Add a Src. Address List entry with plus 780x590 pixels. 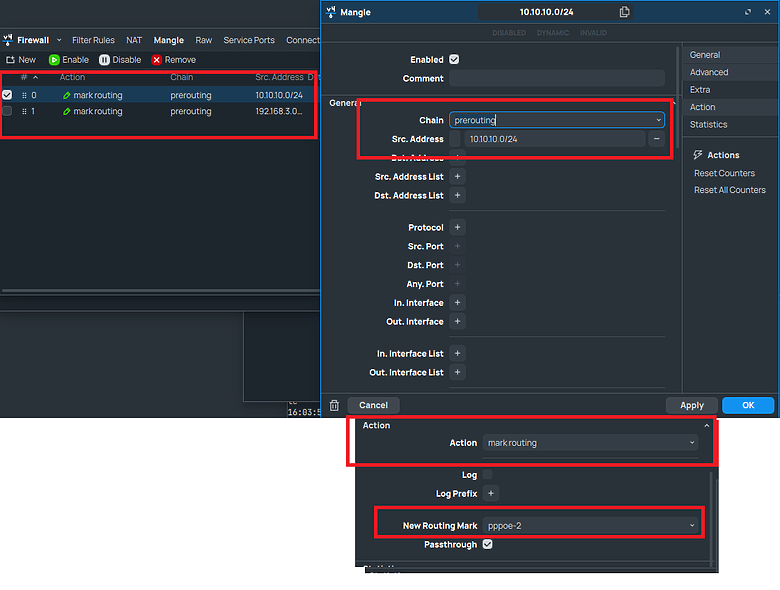pyautogui.click(x=458, y=177)
